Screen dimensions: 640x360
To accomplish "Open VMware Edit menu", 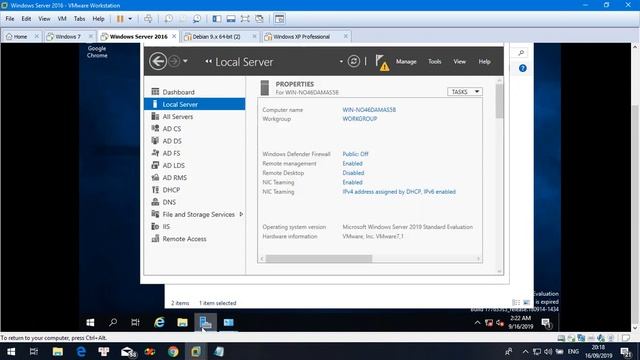I will 26,19.
